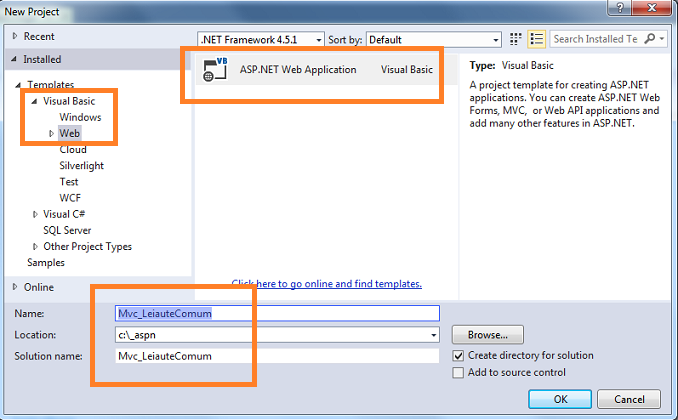This screenshot has width=678, height=420.
Task: Click the search magnifier icon
Action: pyautogui.click(x=649, y=38)
